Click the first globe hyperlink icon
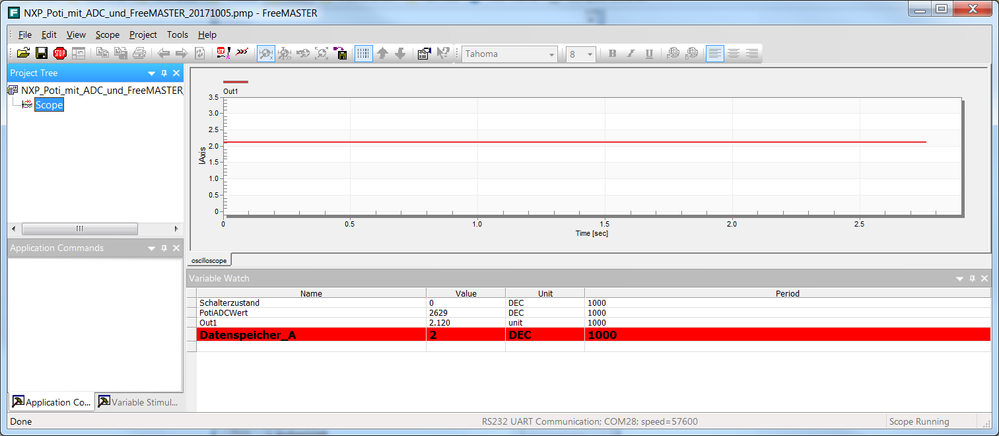 (x=673, y=54)
